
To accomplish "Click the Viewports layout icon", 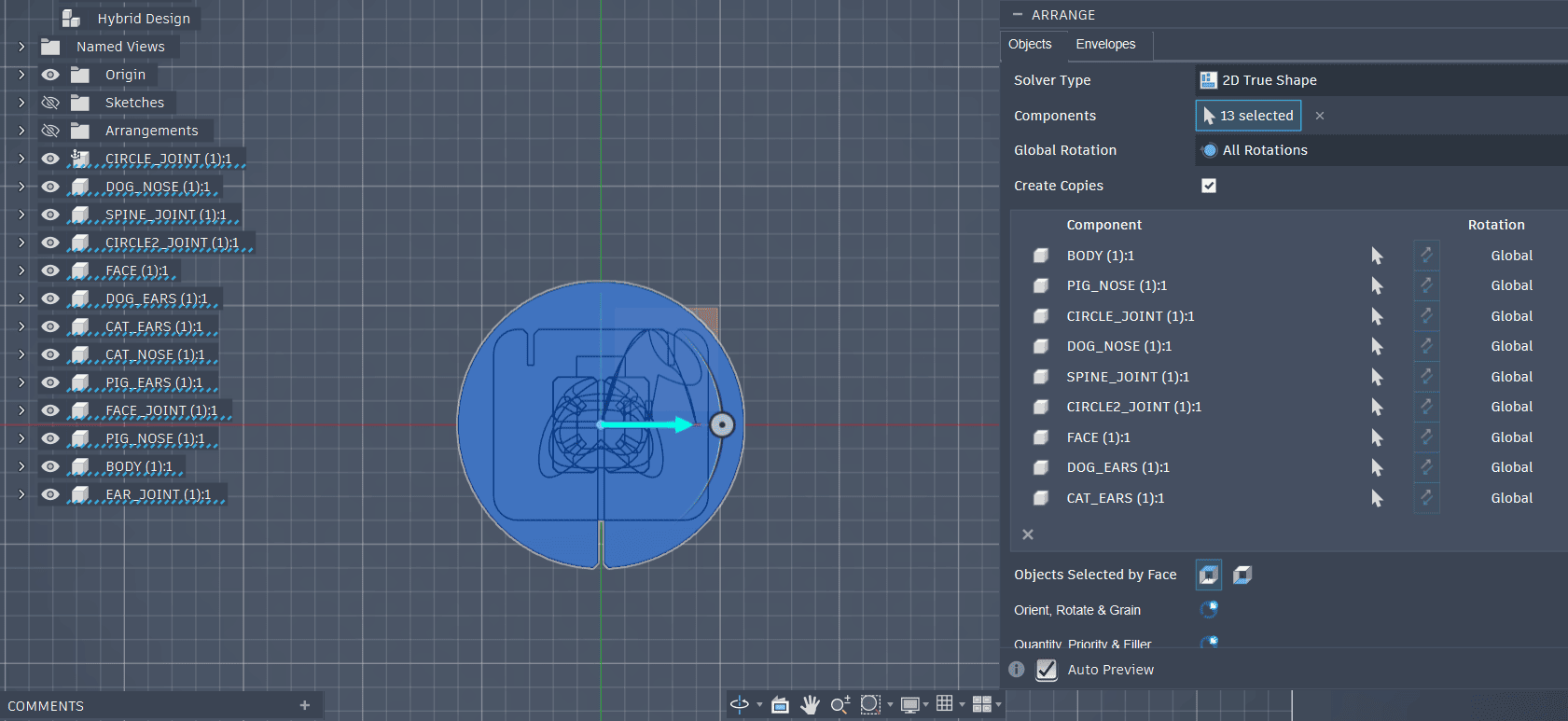I will tap(981, 704).
